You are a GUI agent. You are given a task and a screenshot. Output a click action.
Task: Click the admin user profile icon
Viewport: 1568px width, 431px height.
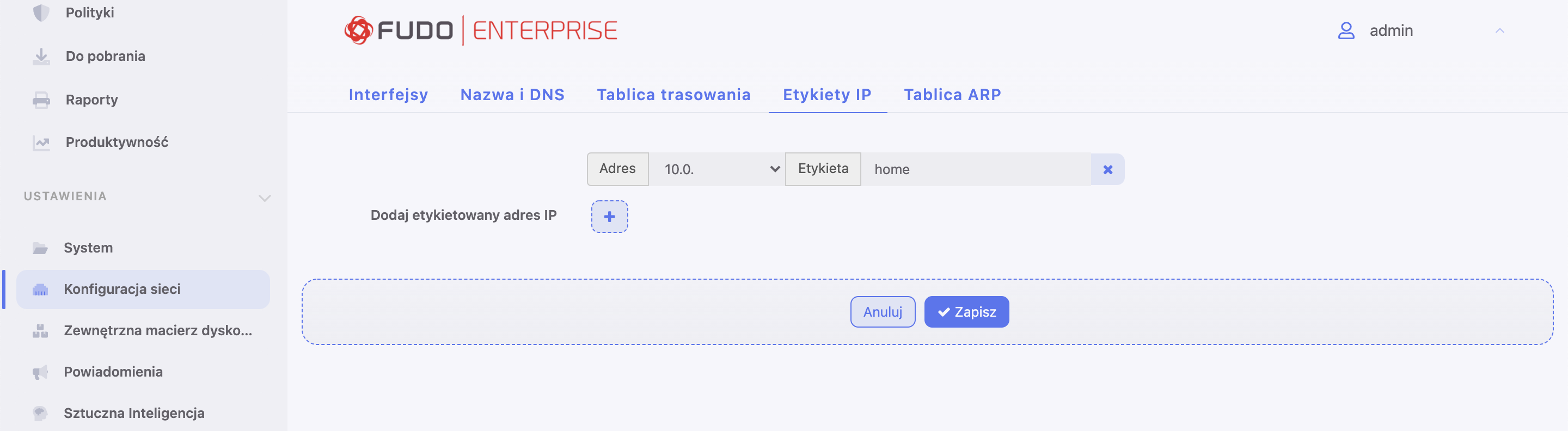tap(1346, 31)
